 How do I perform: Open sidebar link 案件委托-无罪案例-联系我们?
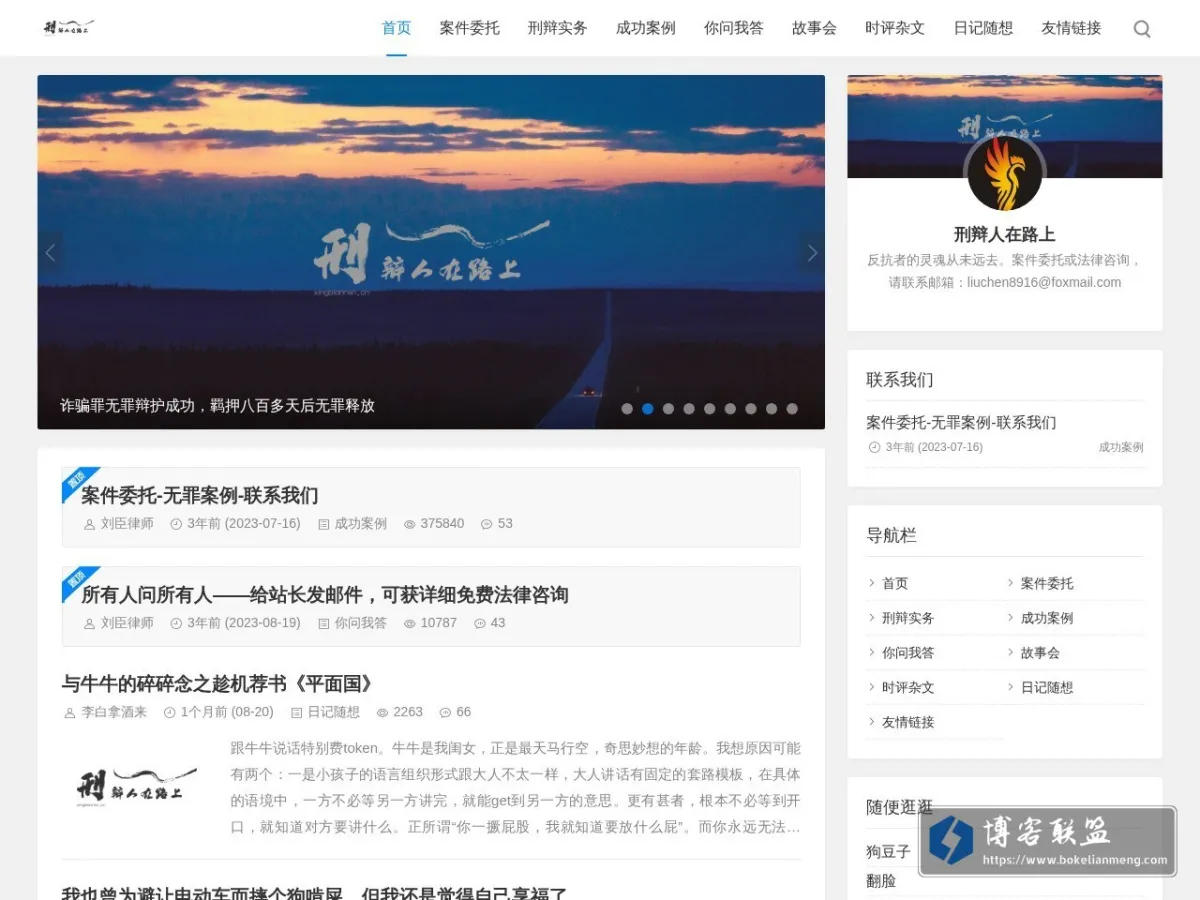pos(961,422)
